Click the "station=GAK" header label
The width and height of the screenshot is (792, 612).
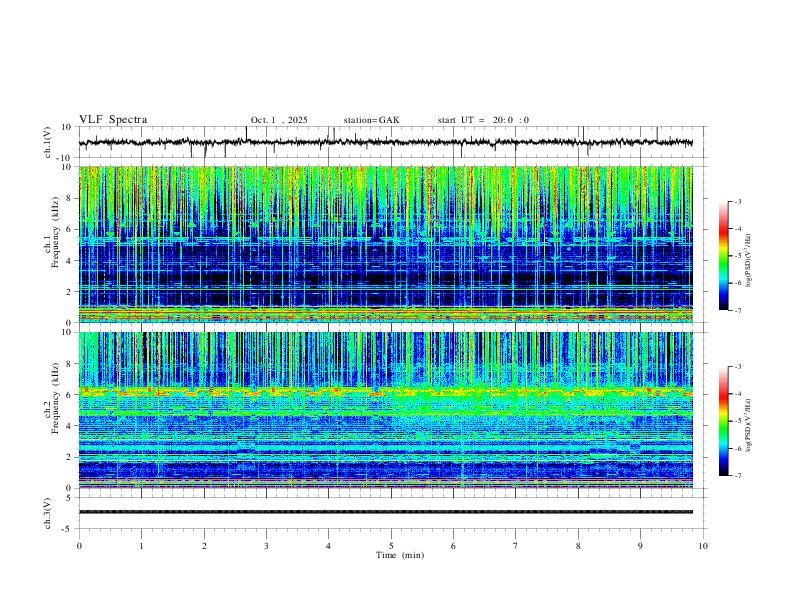(371, 120)
